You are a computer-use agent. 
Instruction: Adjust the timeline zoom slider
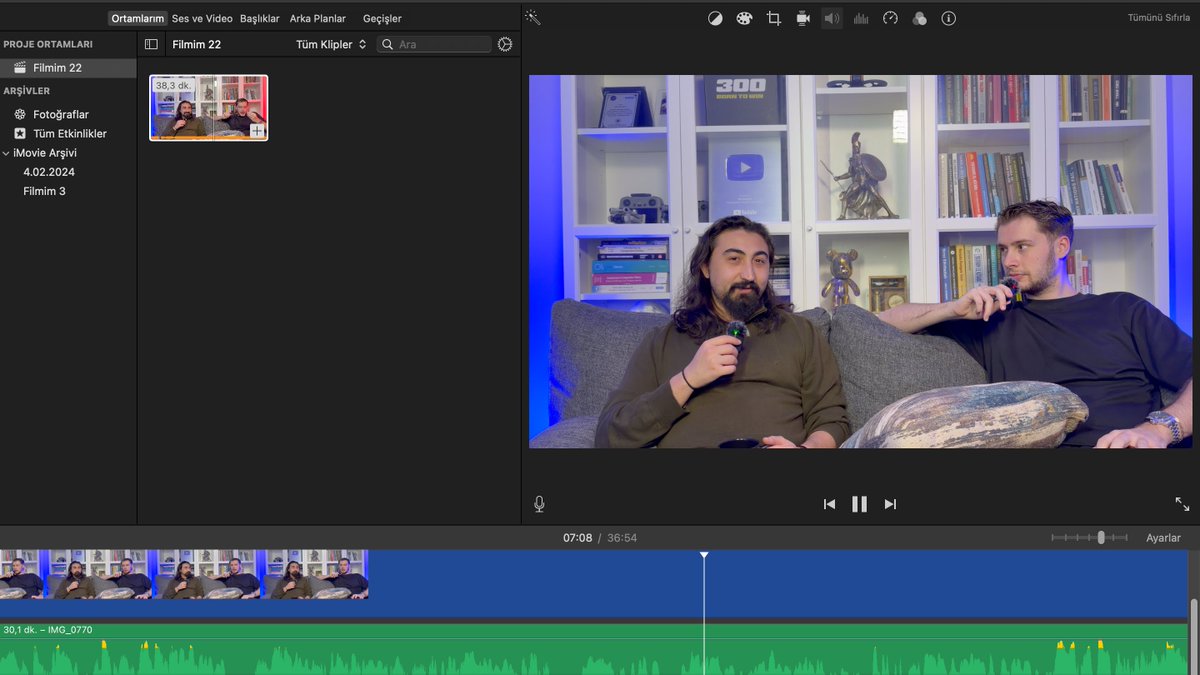click(1101, 537)
